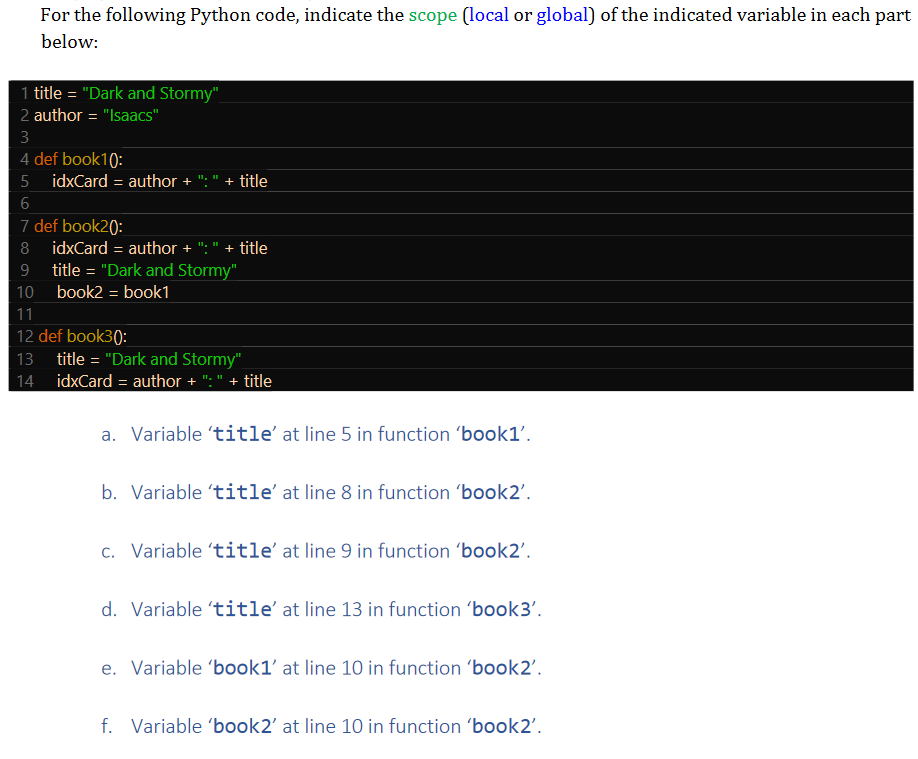Click the blue word 'global' in instructions

(561, 15)
